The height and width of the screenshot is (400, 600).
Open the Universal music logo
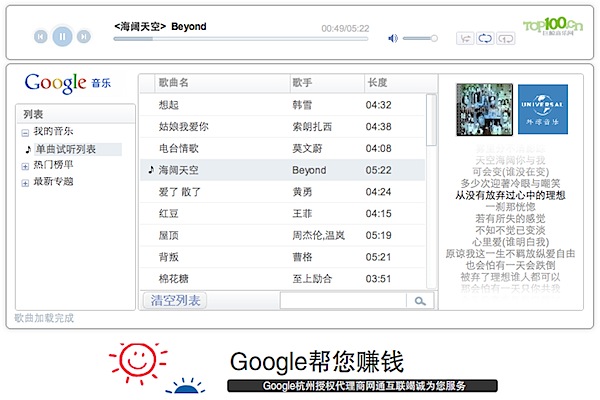(543, 109)
